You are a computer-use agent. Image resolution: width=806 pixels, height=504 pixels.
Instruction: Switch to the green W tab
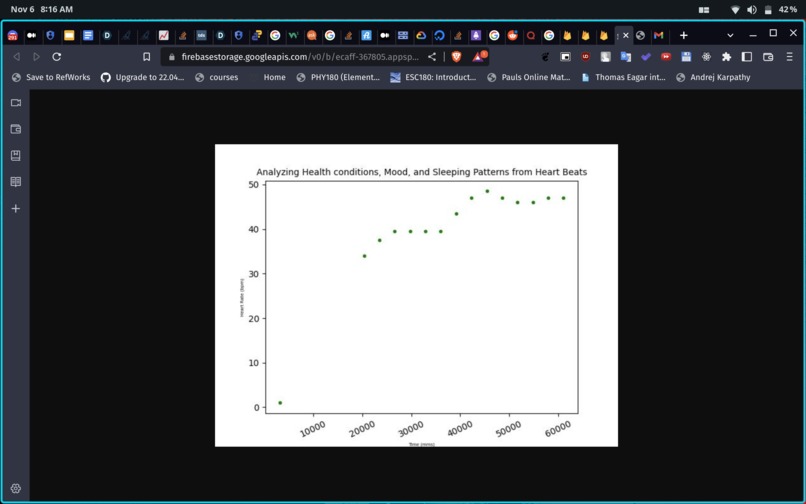(293, 35)
